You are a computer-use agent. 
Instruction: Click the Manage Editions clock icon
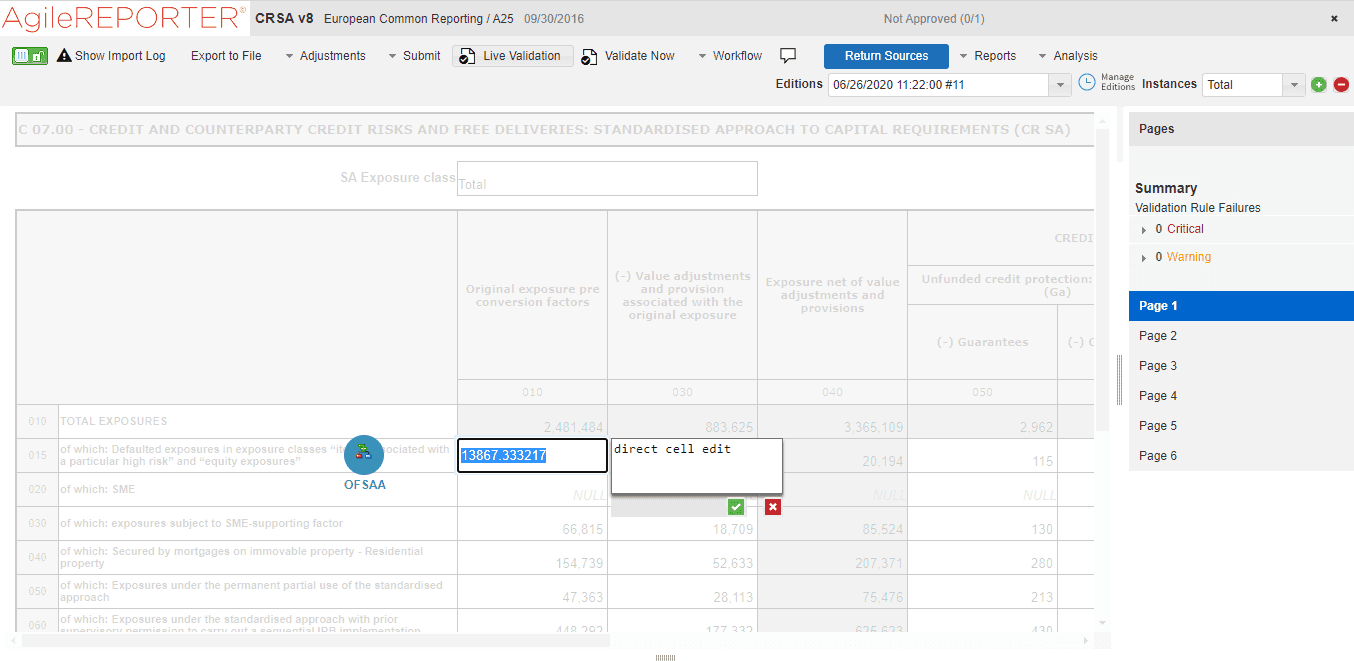(x=1087, y=83)
